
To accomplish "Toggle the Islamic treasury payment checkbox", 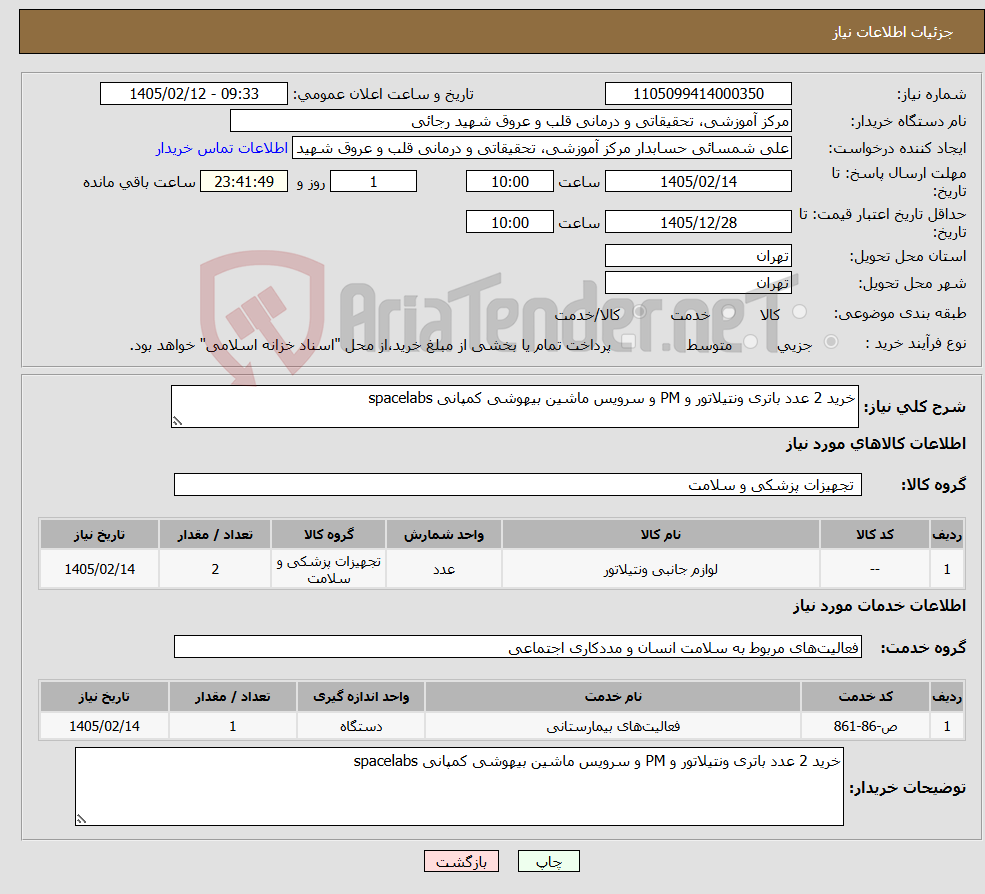I will point(628,342).
